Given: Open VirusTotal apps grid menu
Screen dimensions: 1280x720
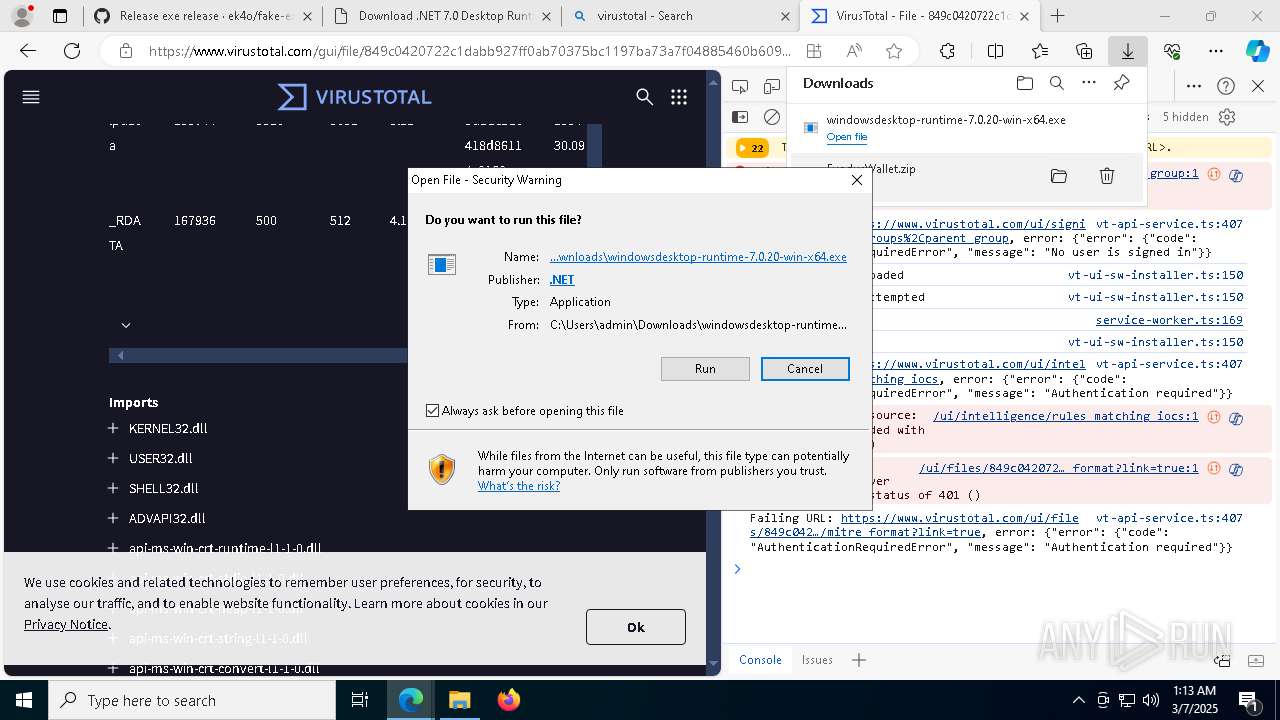Looking at the screenshot, I should pyautogui.click(x=679, y=97).
